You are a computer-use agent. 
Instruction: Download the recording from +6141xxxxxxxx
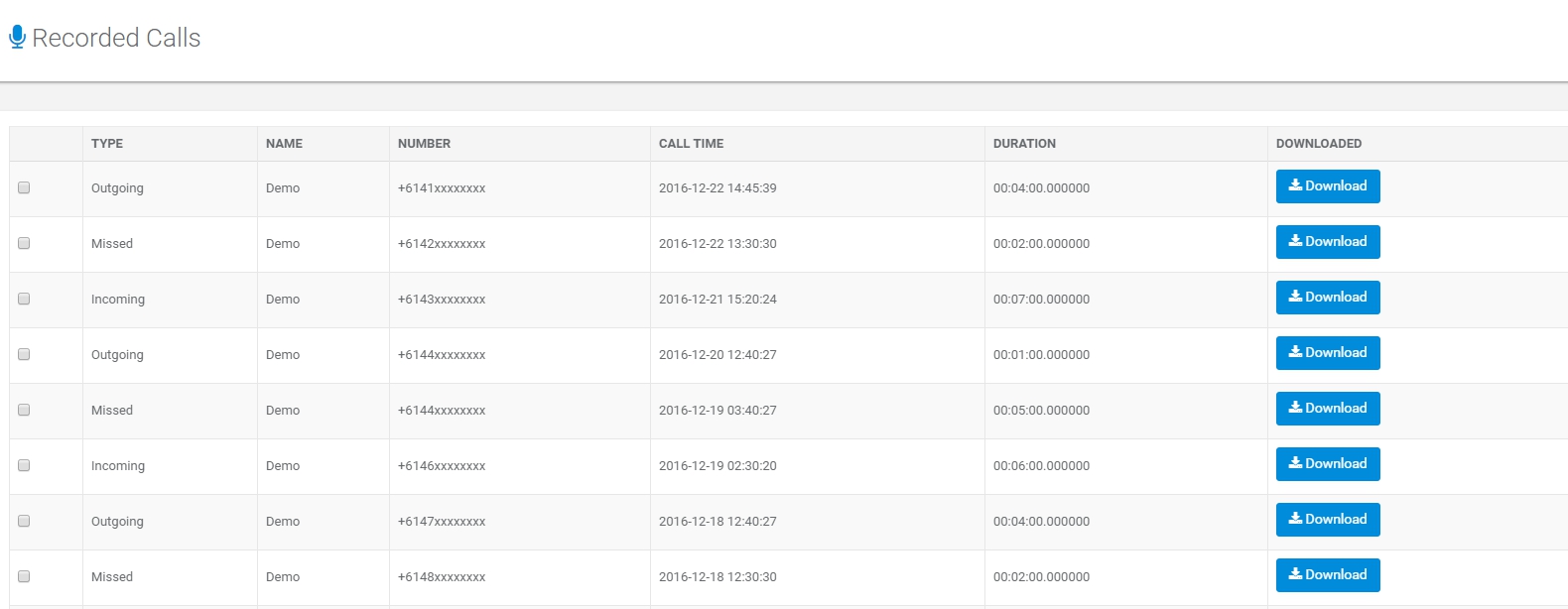tap(1328, 186)
